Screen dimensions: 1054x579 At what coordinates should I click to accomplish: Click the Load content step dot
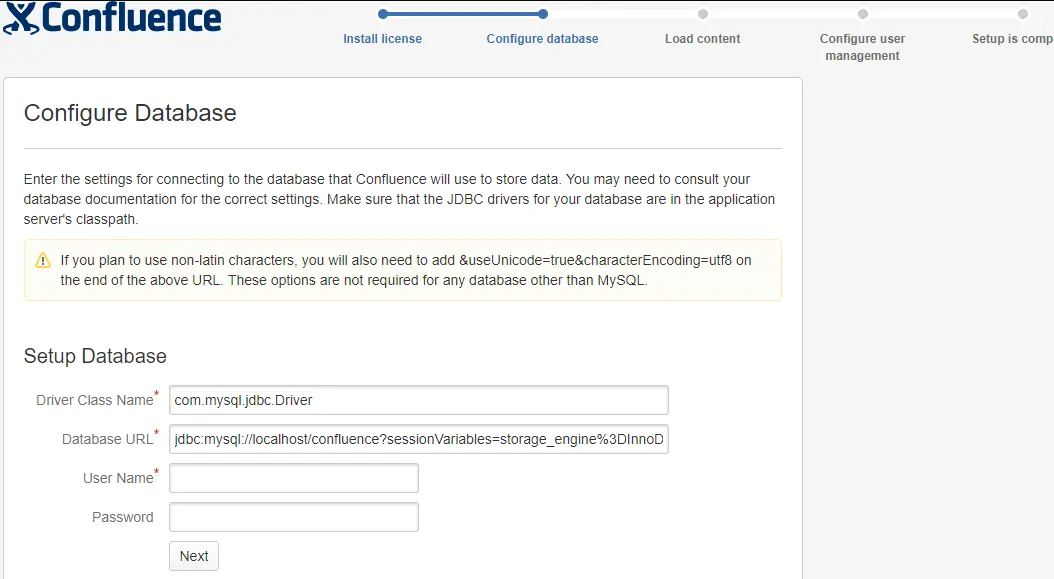pyautogui.click(x=703, y=14)
